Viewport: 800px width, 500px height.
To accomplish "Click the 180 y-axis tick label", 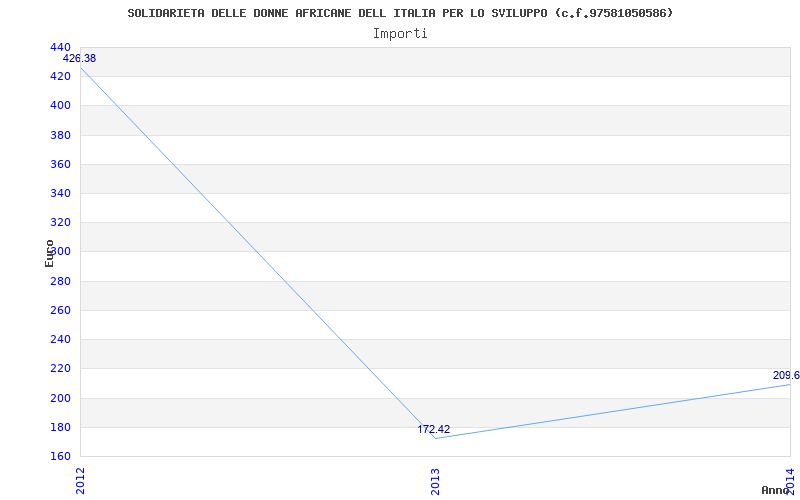I will point(60,427).
